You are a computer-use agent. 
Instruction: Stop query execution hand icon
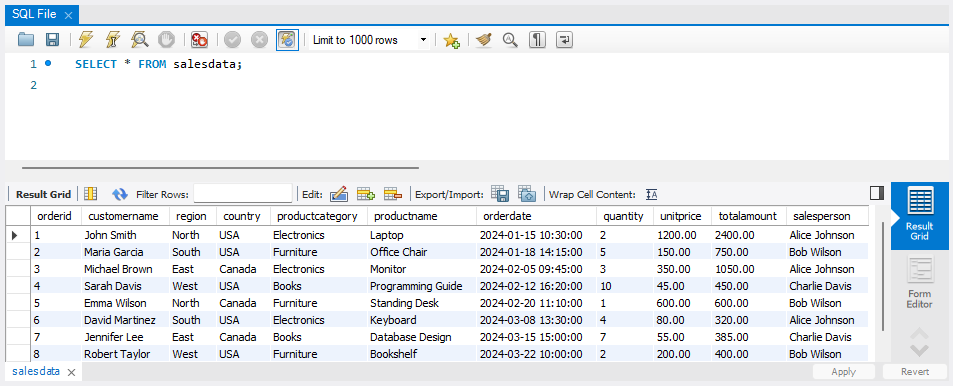click(x=167, y=40)
